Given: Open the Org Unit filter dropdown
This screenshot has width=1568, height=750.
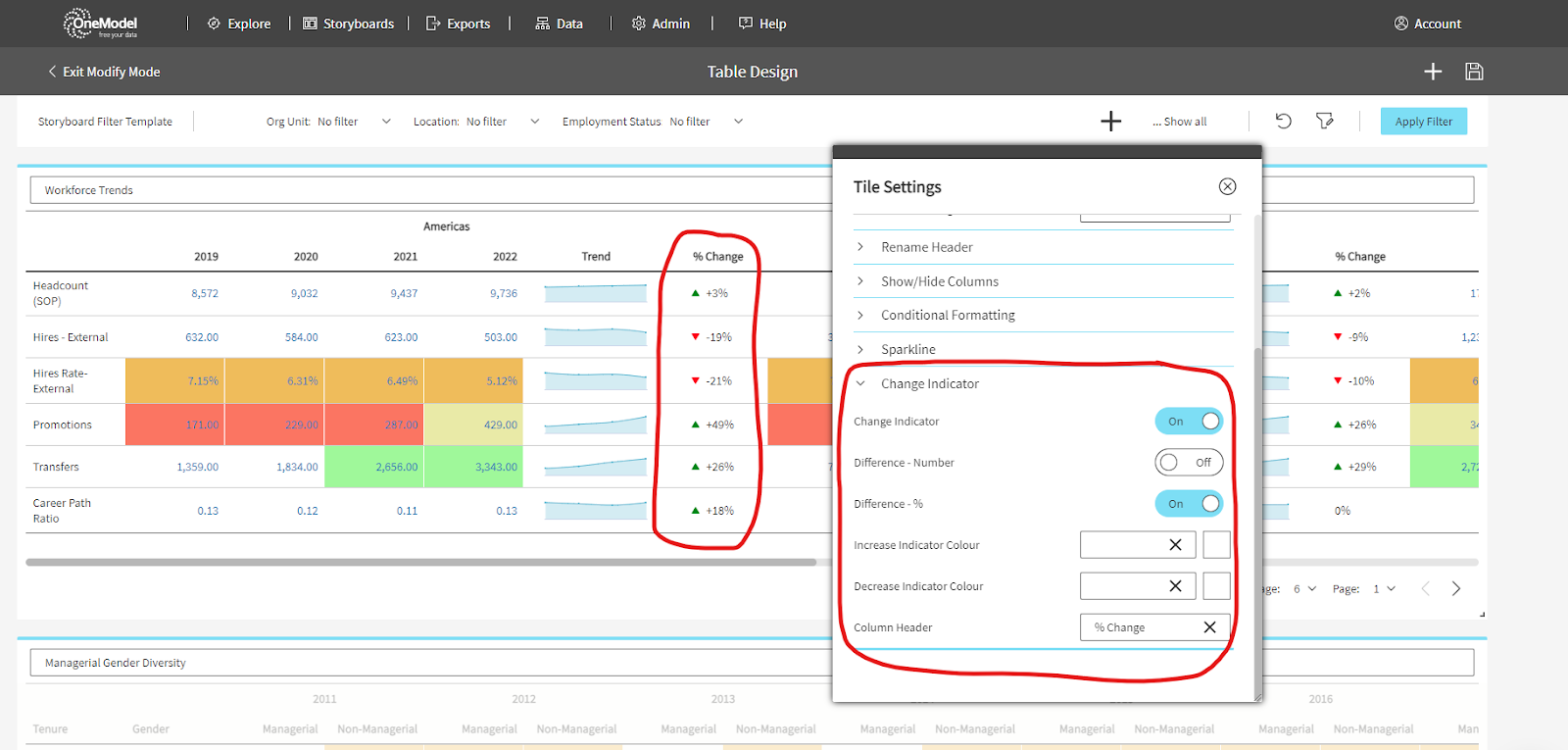Looking at the screenshot, I should (386, 122).
